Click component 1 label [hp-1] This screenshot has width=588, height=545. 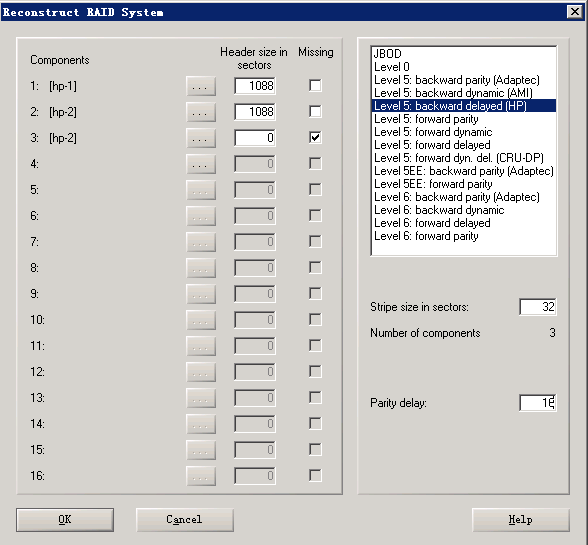click(x=63, y=86)
